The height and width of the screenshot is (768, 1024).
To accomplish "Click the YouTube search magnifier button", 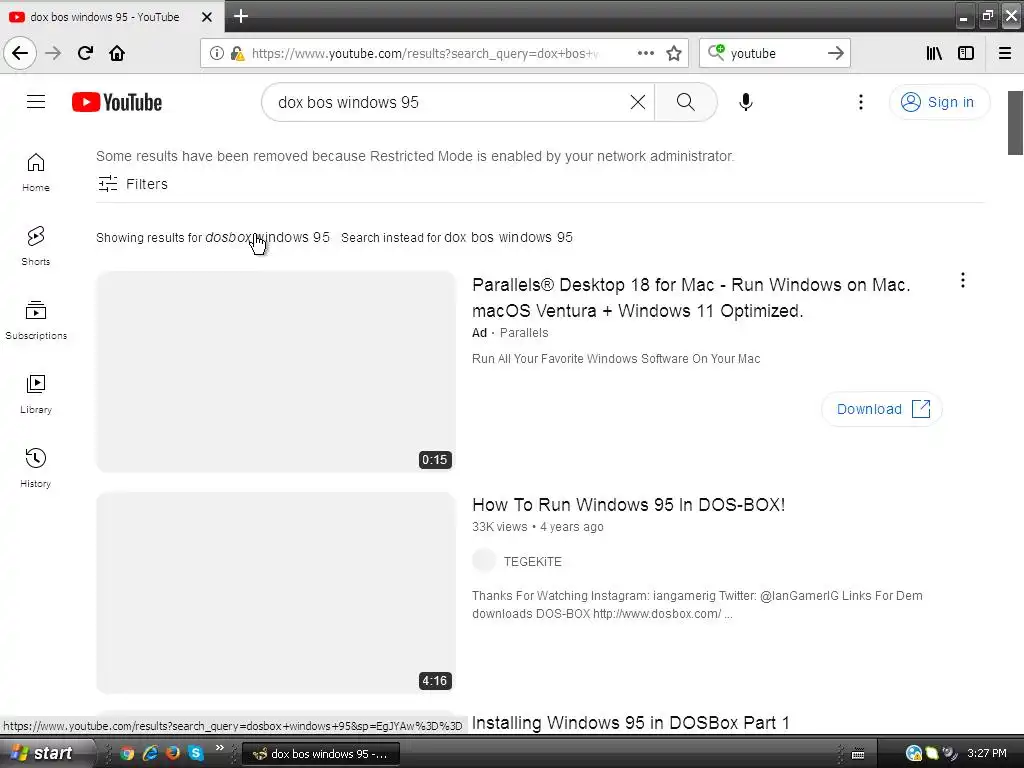I will (x=686, y=102).
